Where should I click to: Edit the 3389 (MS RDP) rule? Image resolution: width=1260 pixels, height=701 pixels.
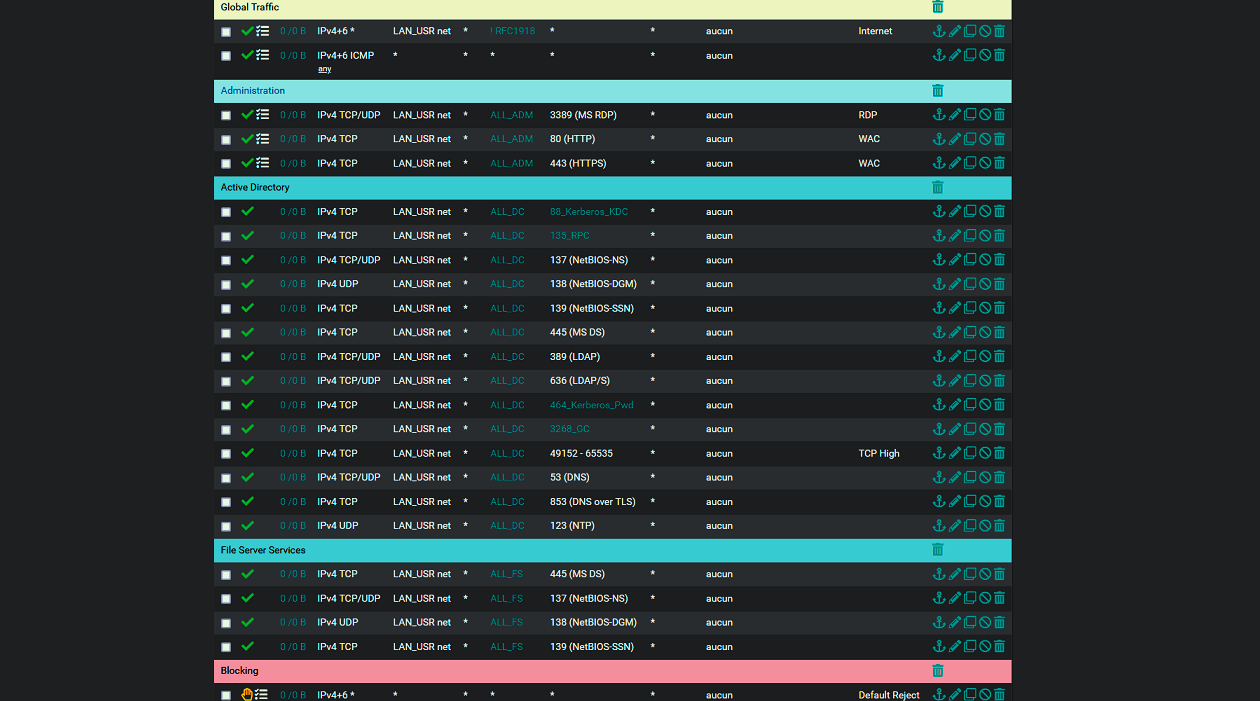[x=955, y=115]
